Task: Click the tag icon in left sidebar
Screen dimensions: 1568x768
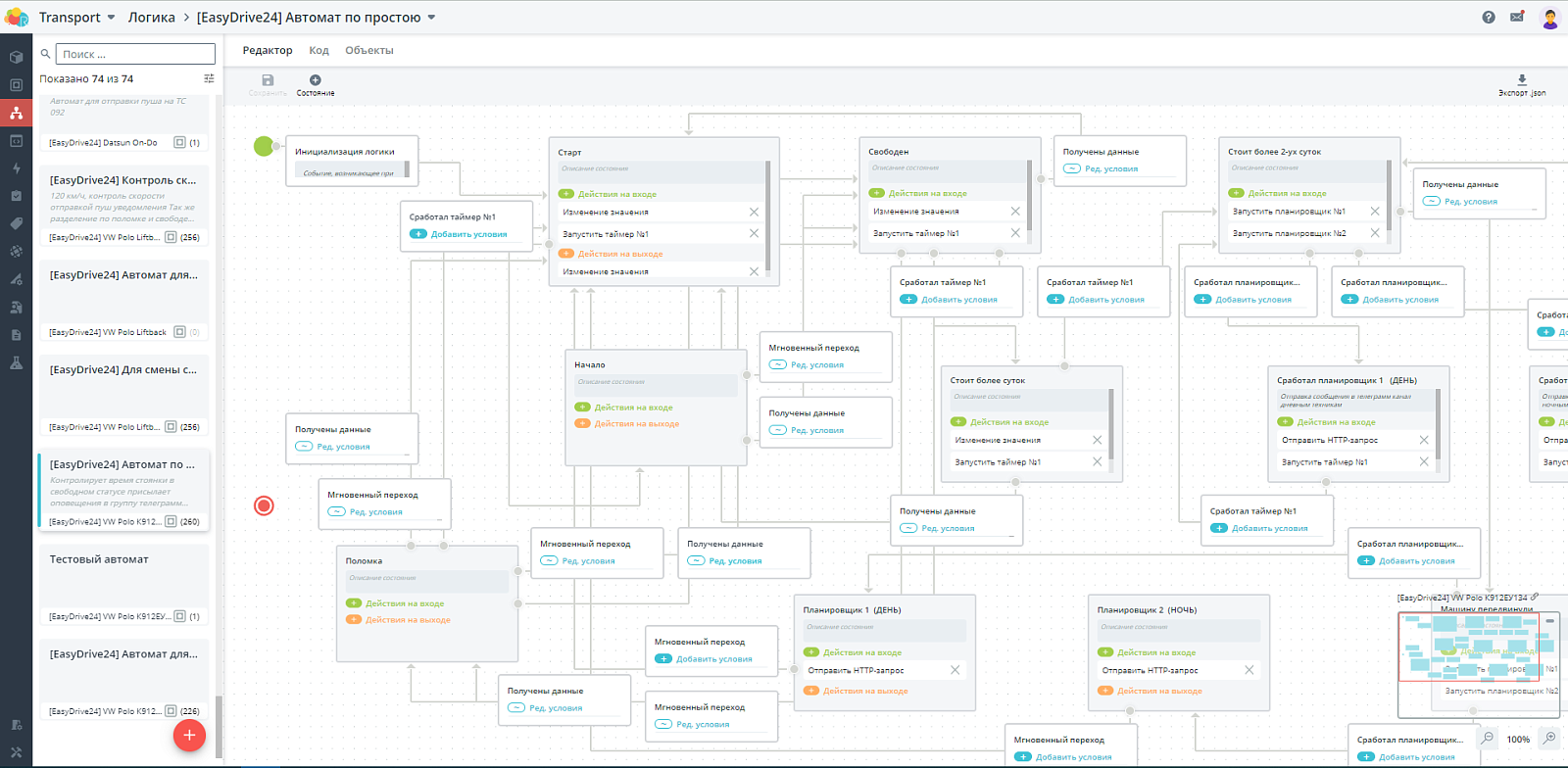Action: 16,223
